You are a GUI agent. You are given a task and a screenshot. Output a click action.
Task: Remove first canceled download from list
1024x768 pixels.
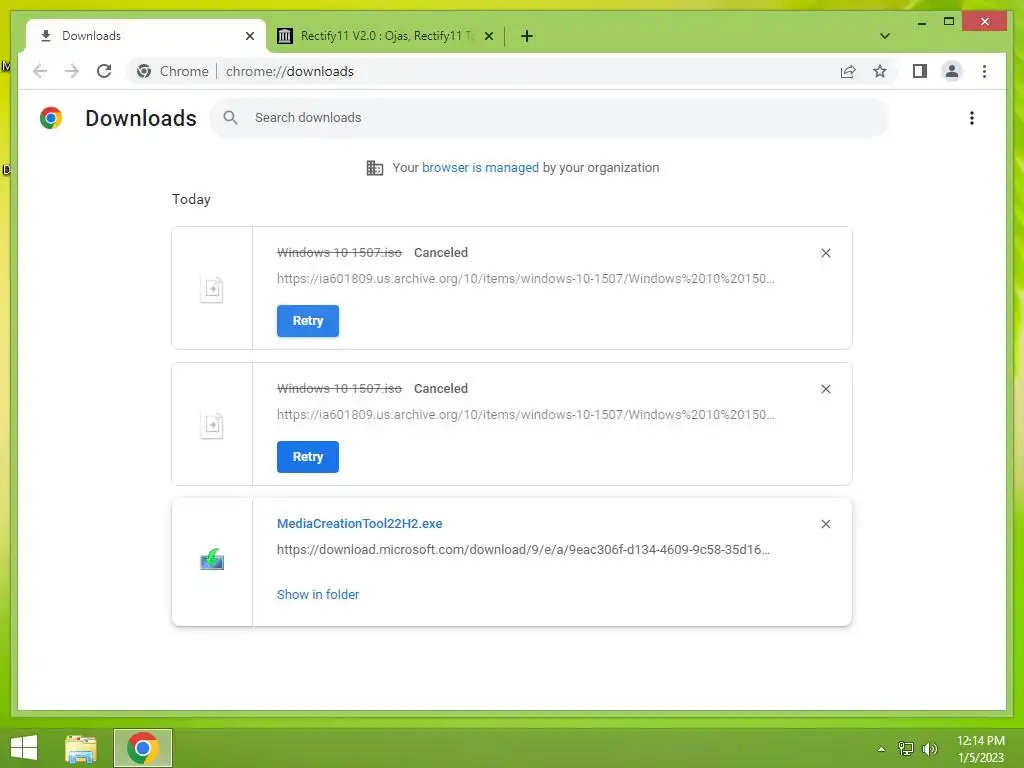coord(825,253)
